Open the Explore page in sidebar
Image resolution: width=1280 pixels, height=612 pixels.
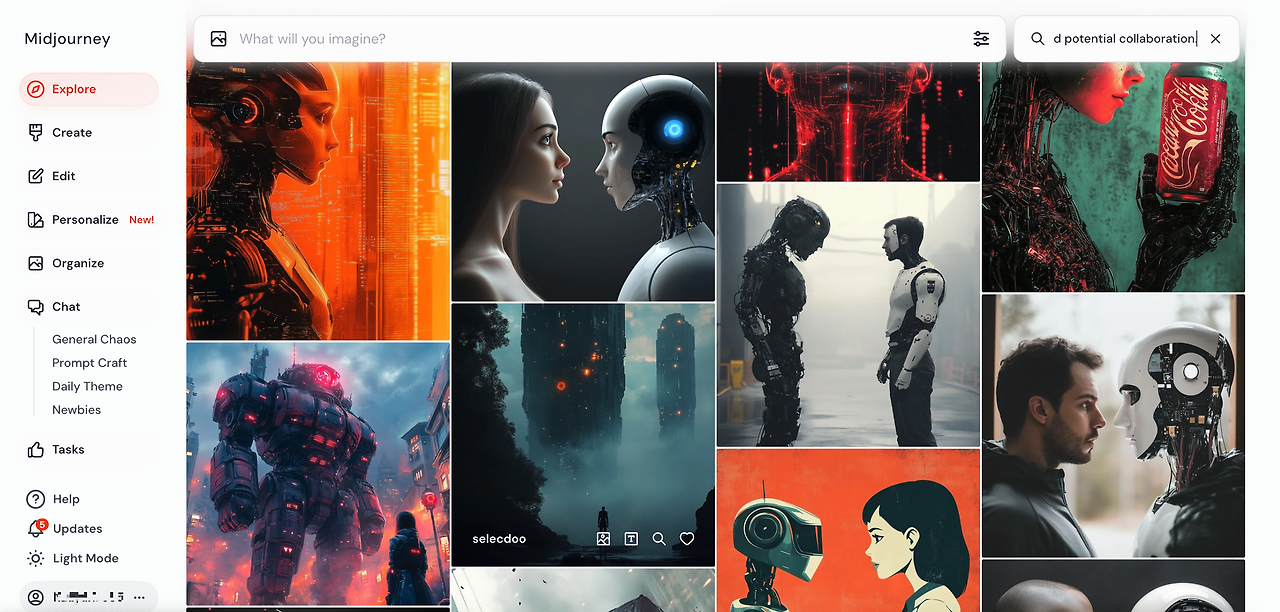(88, 89)
